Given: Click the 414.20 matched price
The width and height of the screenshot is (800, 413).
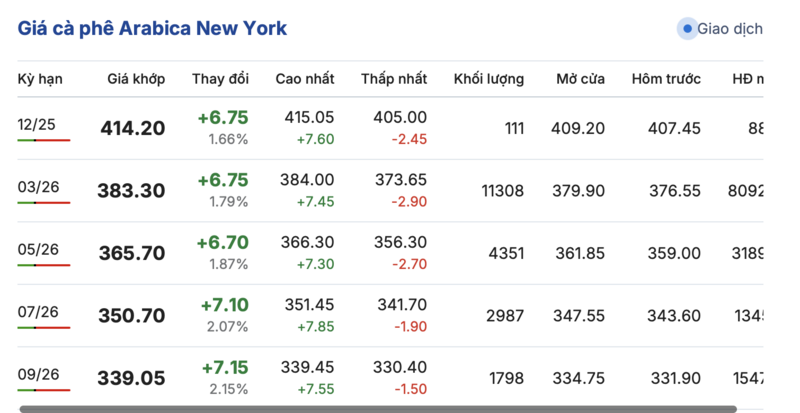Looking at the screenshot, I should tap(133, 129).
